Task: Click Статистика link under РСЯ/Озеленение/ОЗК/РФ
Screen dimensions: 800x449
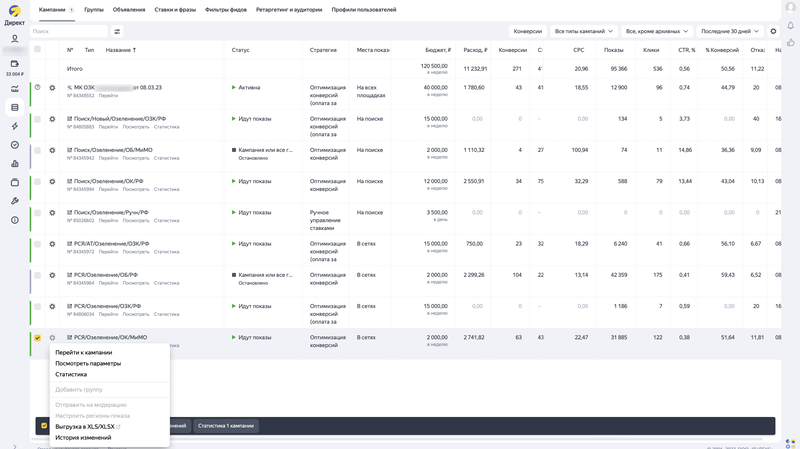Action: click(x=166, y=314)
